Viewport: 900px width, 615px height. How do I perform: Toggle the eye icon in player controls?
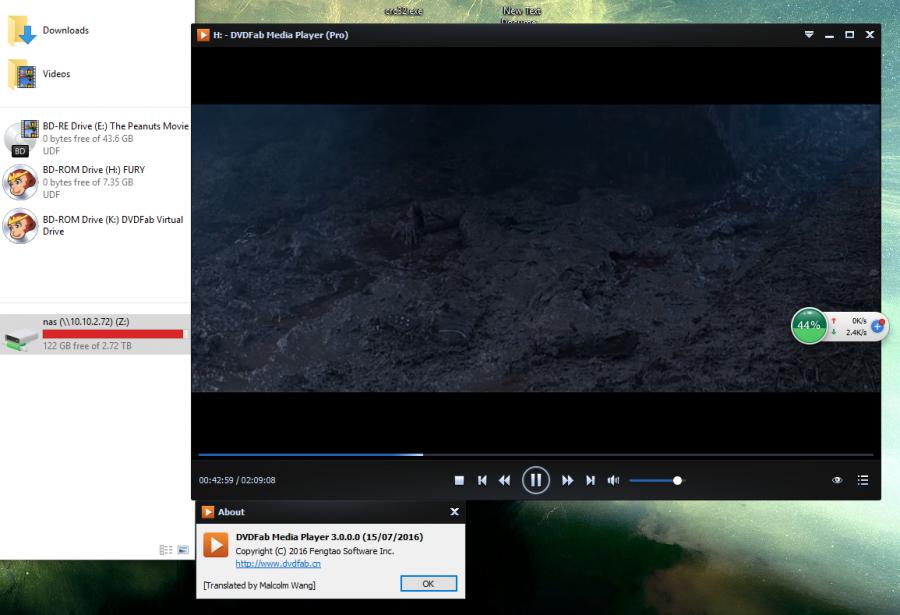point(837,480)
